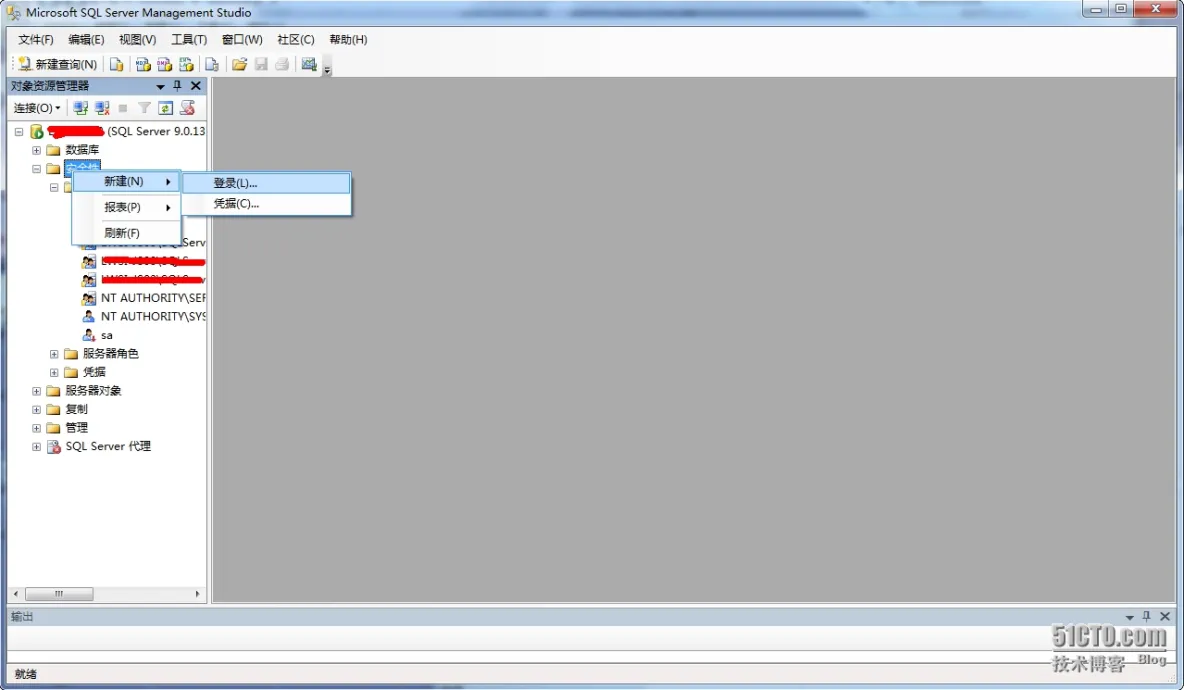The height and width of the screenshot is (690, 1184).
Task: Expand the SQL Server 代理 tree node
Action: point(36,447)
